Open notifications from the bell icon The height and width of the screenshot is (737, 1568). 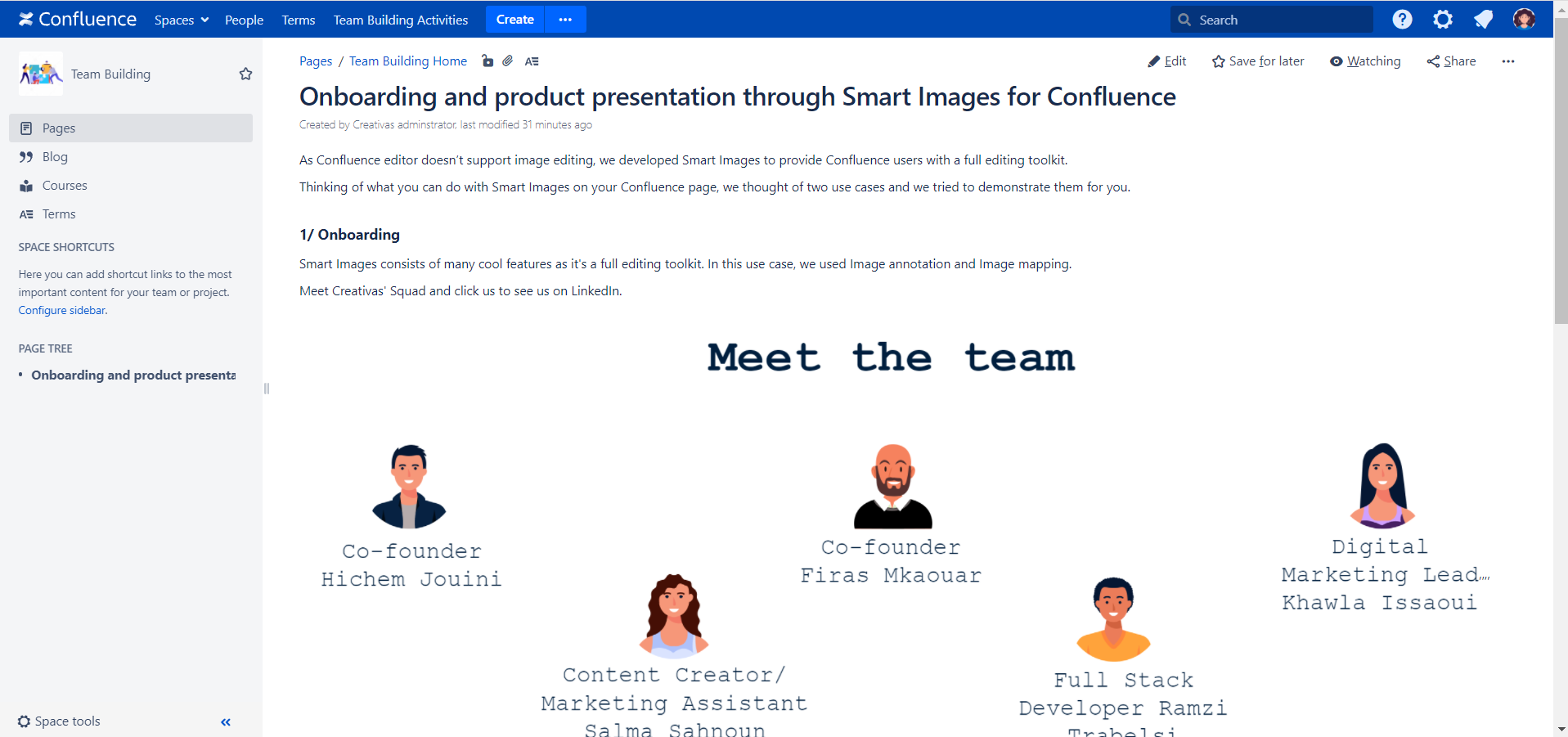point(1483,20)
